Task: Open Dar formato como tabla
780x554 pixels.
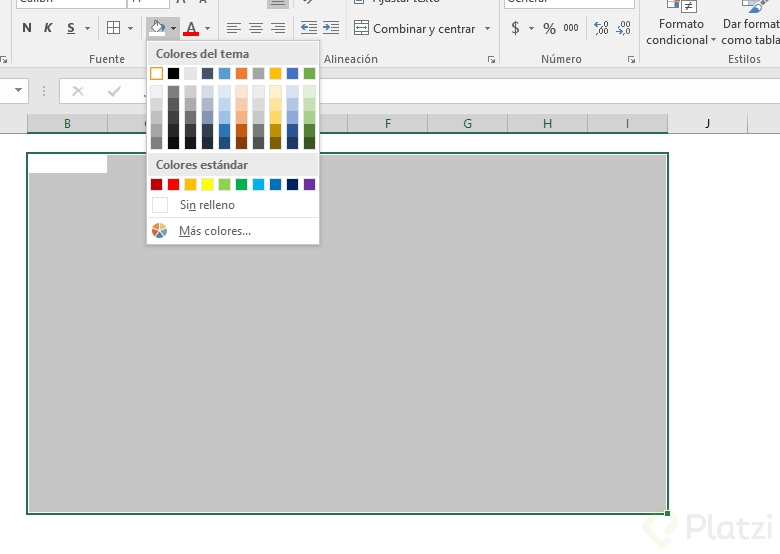Action: tap(751, 31)
